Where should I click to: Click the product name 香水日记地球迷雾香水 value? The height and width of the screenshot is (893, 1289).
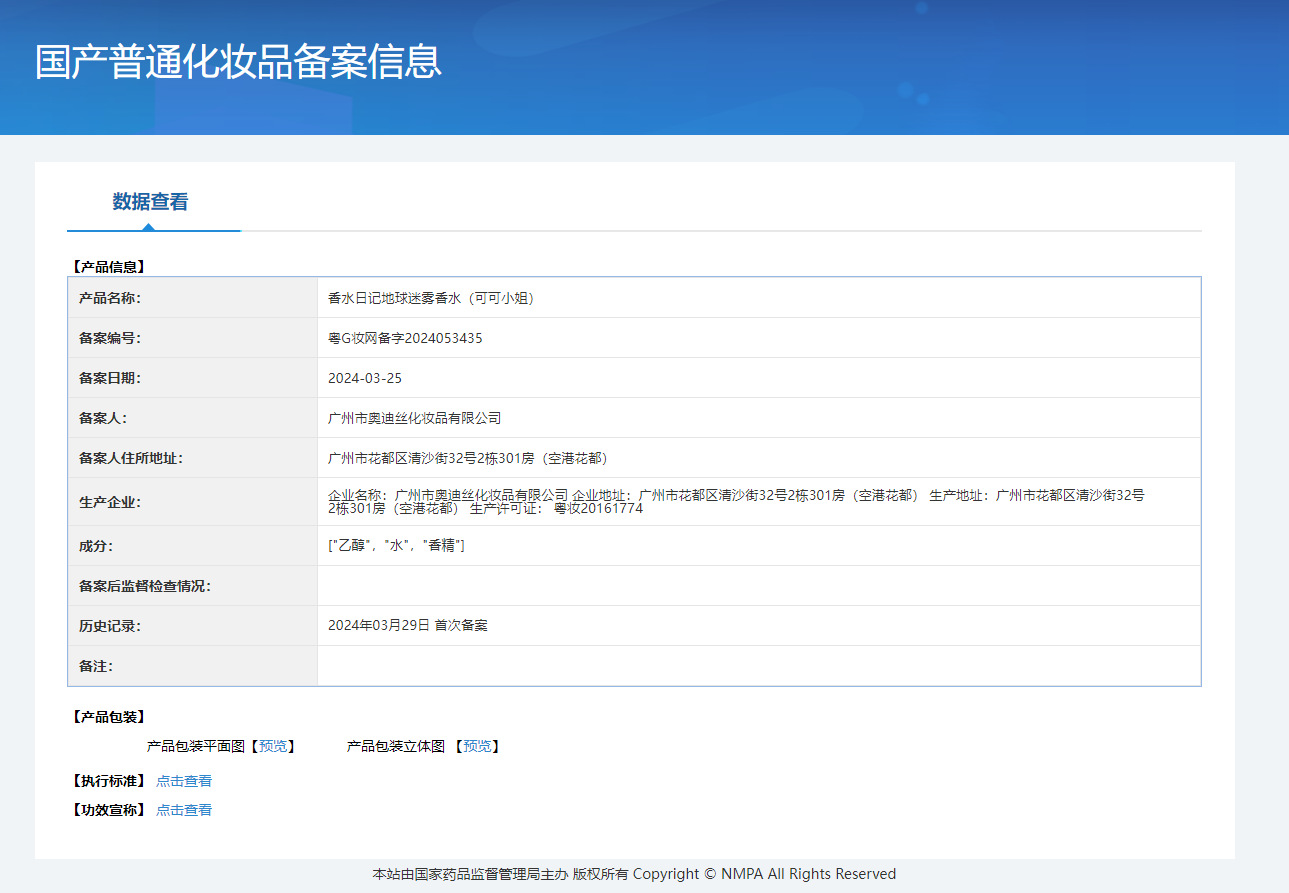430,298
